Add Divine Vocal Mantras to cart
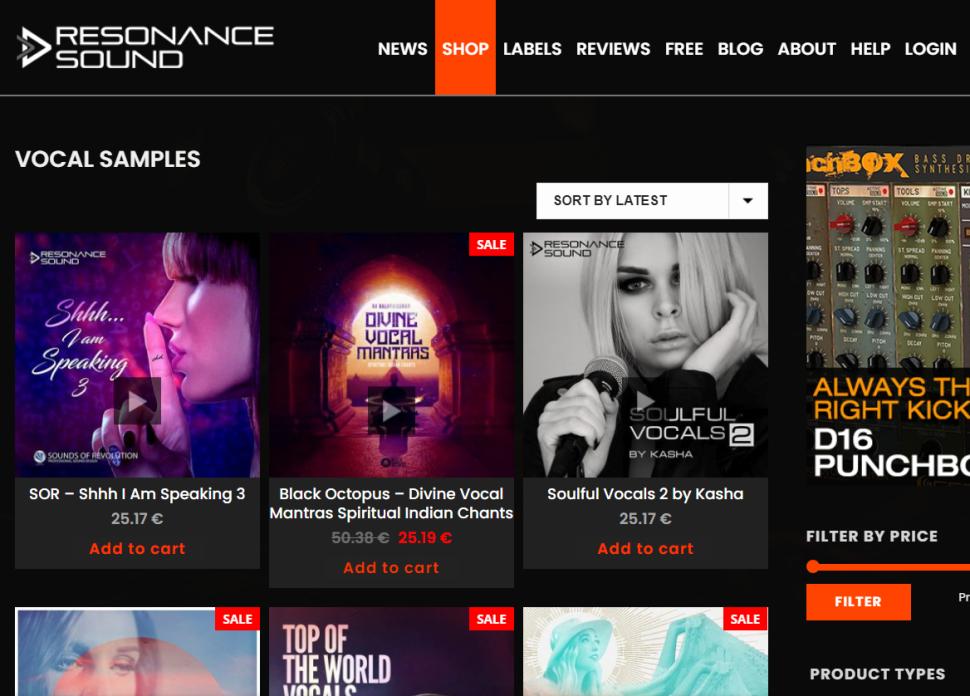This screenshot has height=696, width=970. (392, 568)
